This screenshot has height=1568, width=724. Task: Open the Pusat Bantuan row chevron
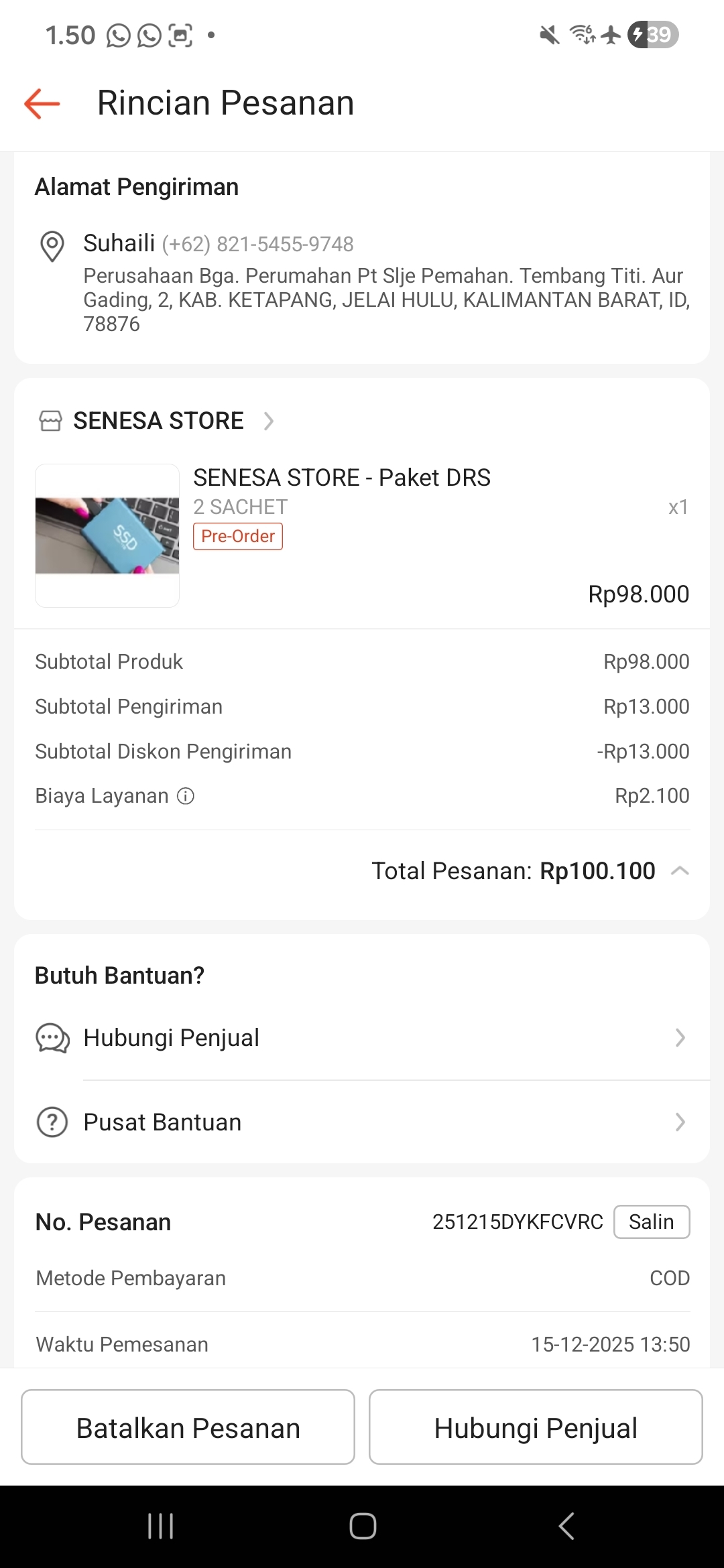[x=680, y=1122]
